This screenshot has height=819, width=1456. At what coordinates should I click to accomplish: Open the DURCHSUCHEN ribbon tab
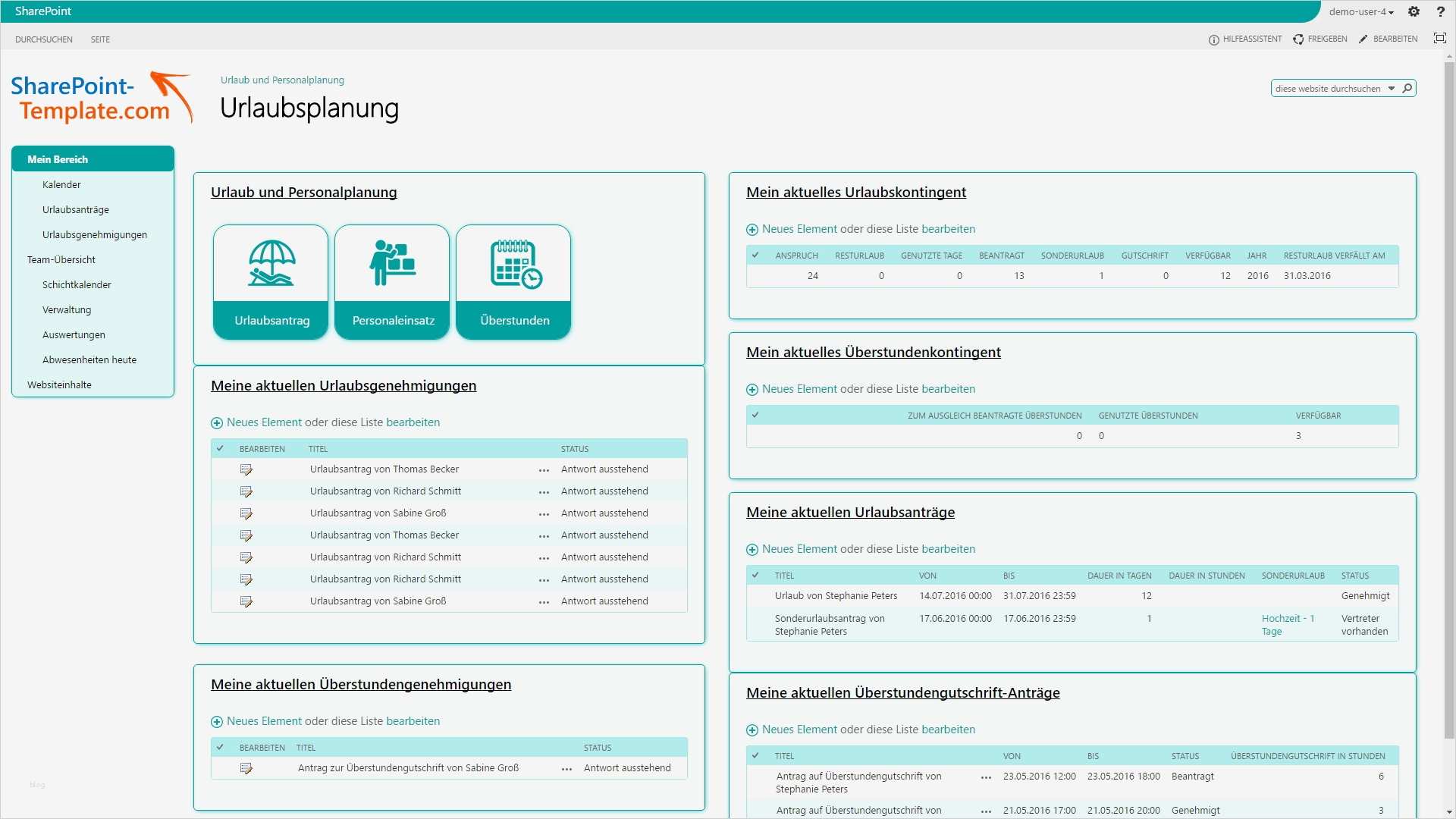point(44,39)
